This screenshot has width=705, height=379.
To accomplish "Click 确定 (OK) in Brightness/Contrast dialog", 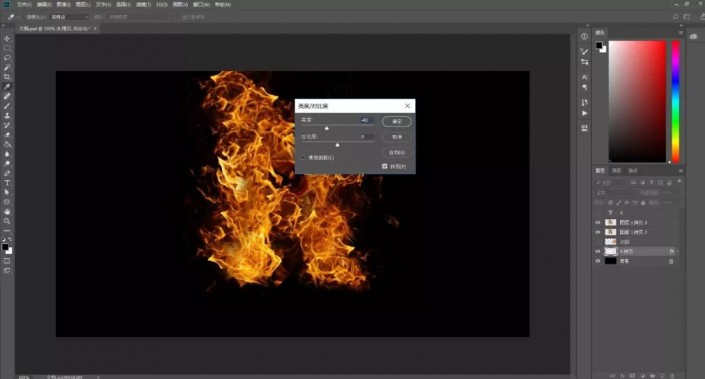I will tap(397, 121).
